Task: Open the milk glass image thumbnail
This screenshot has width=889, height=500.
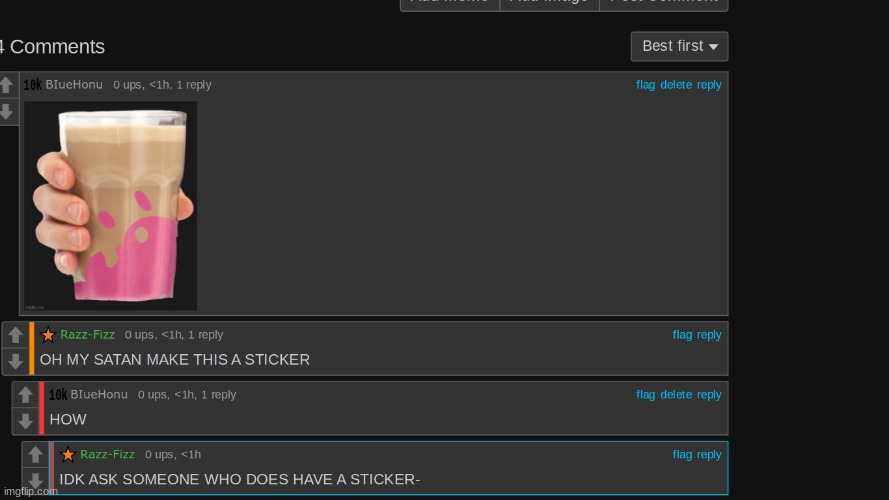Action: 111,206
